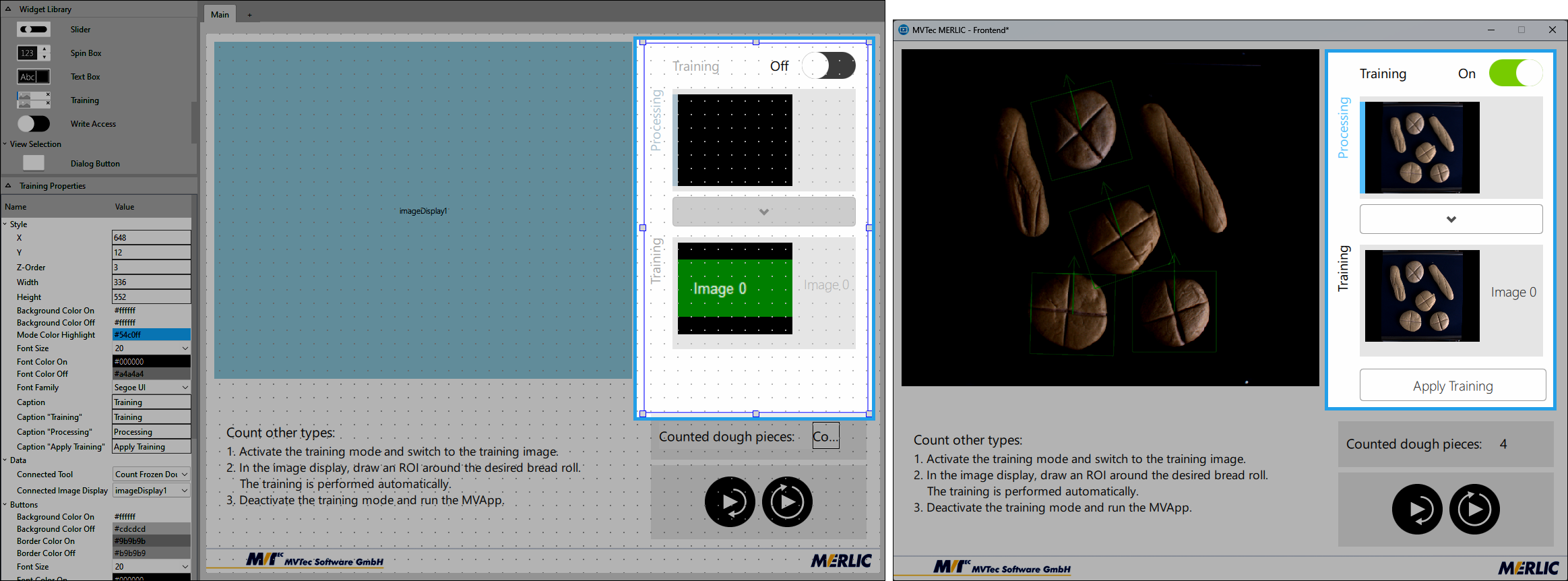This screenshot has width=1568, height=581.
Task: Click the chevron bar in the designer Training widget
Action: [x=764, y=212]
